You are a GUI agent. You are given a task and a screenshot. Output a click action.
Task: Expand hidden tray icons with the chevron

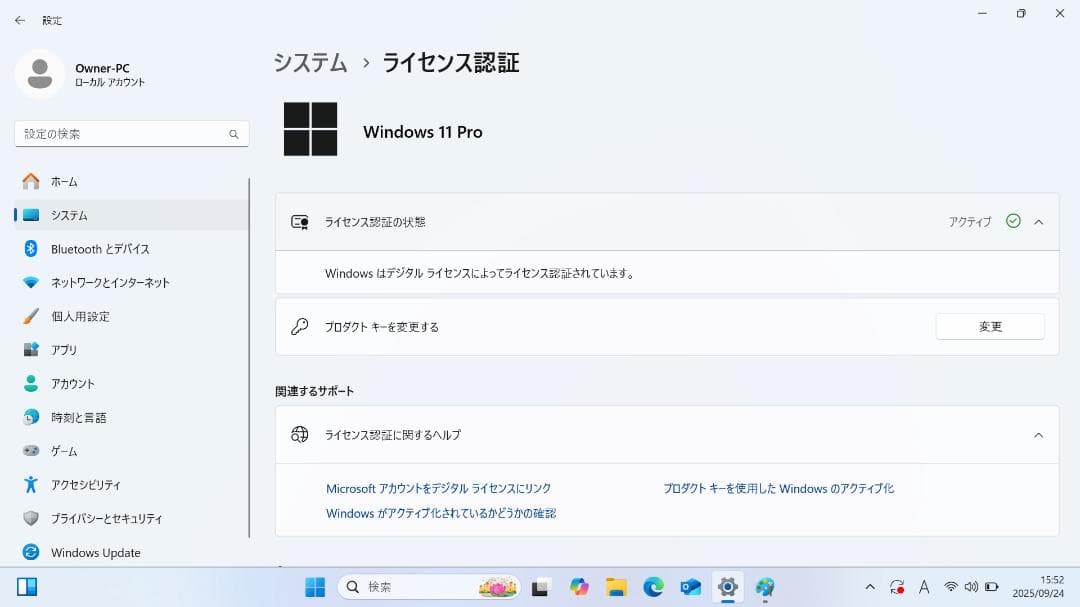871,588
